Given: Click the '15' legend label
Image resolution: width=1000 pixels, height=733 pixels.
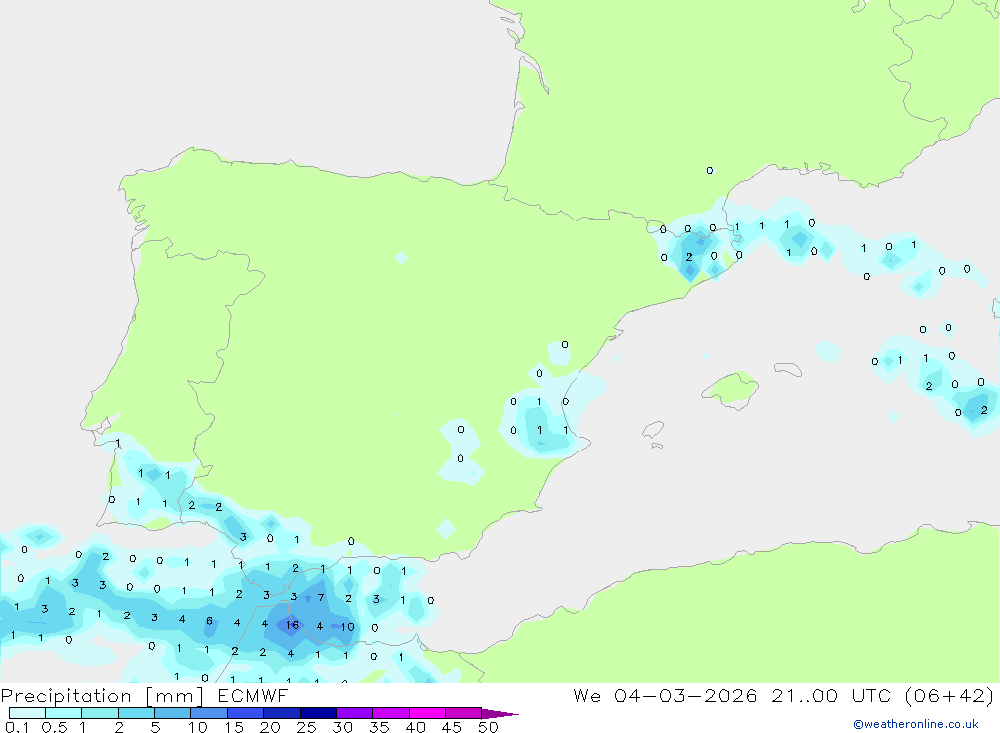Looking at the screenshot, I should point(234,727).
